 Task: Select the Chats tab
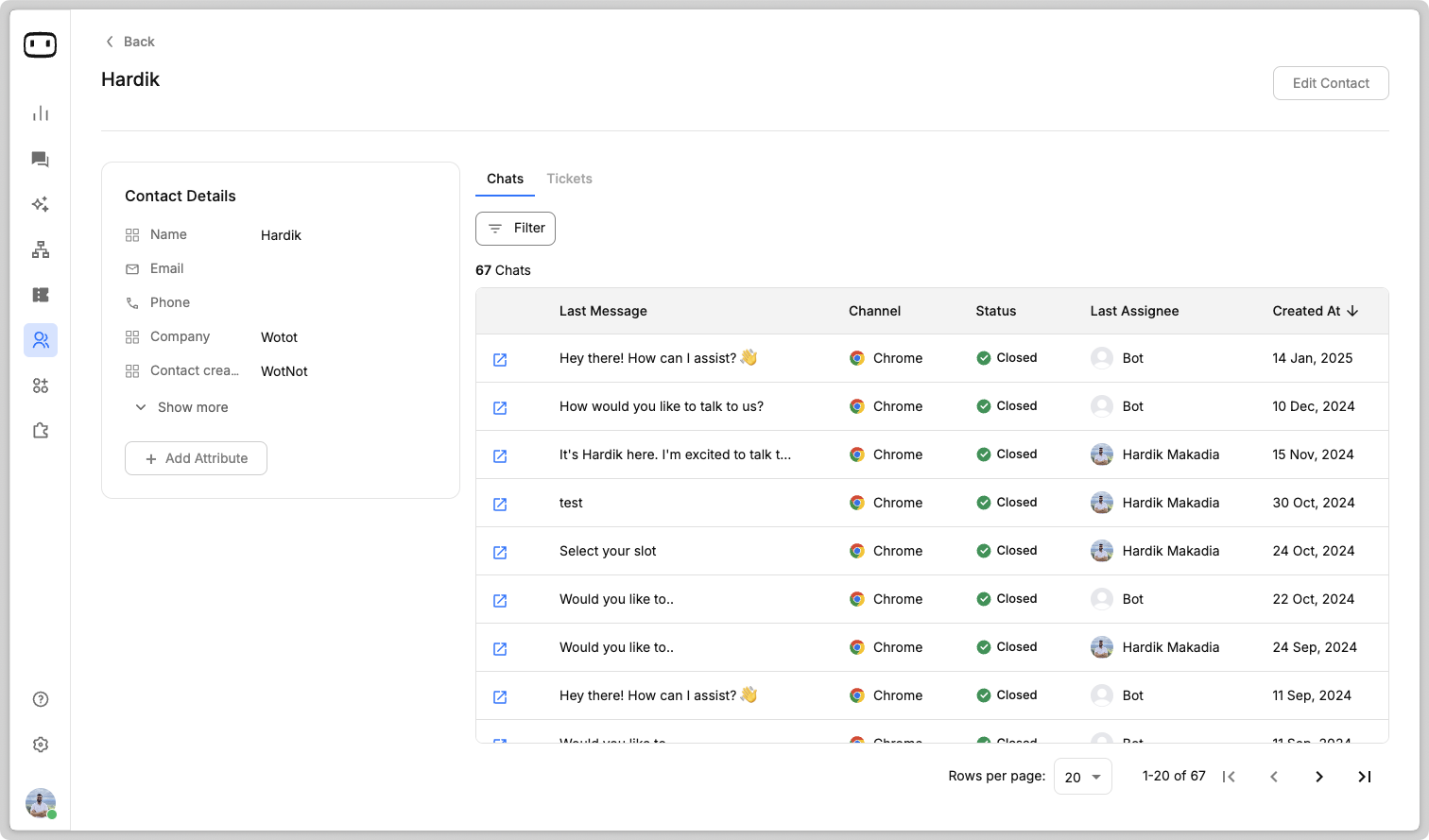coord(505,179)
